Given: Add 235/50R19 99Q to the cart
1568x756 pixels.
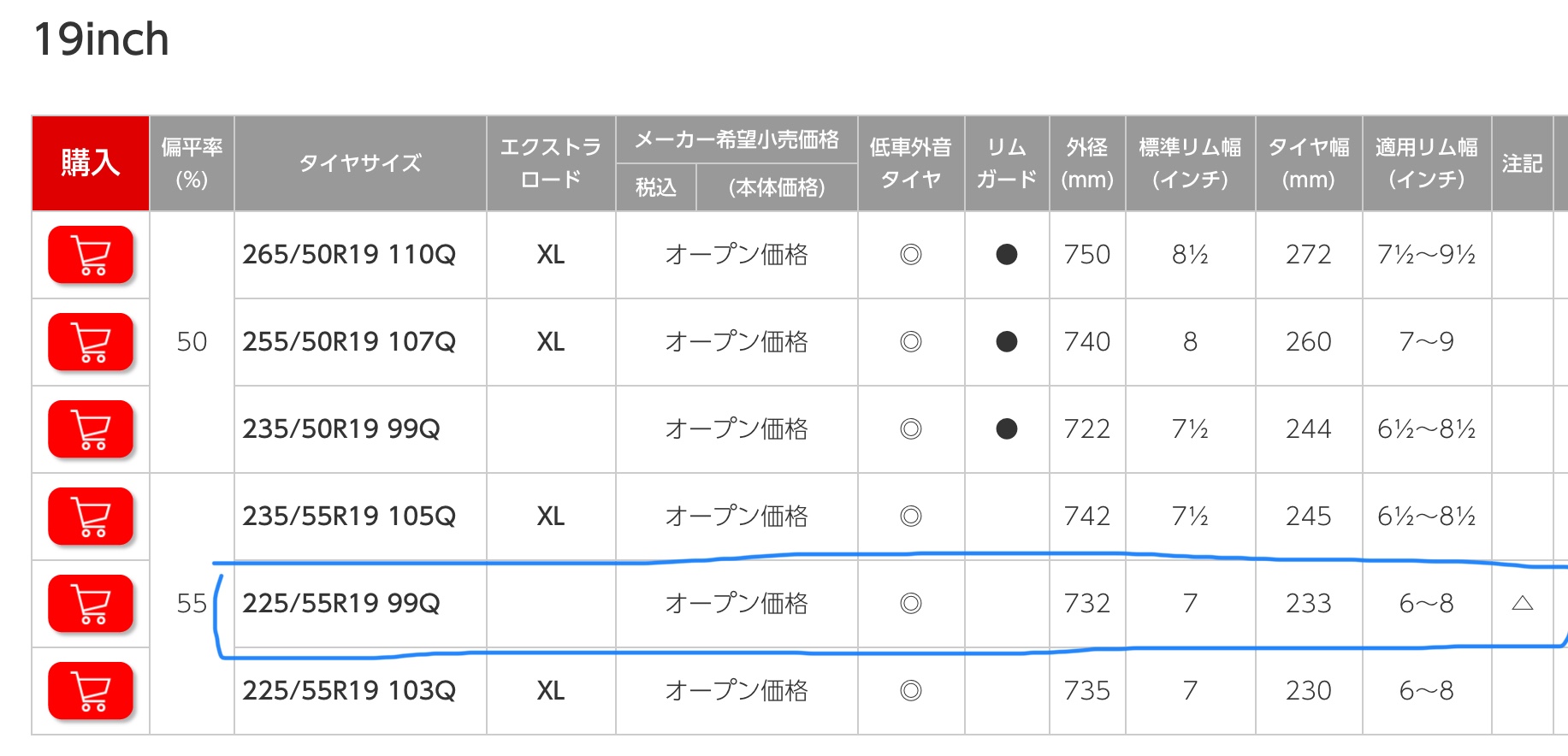Looking at the screenshot, I should [x=91, y=429].
